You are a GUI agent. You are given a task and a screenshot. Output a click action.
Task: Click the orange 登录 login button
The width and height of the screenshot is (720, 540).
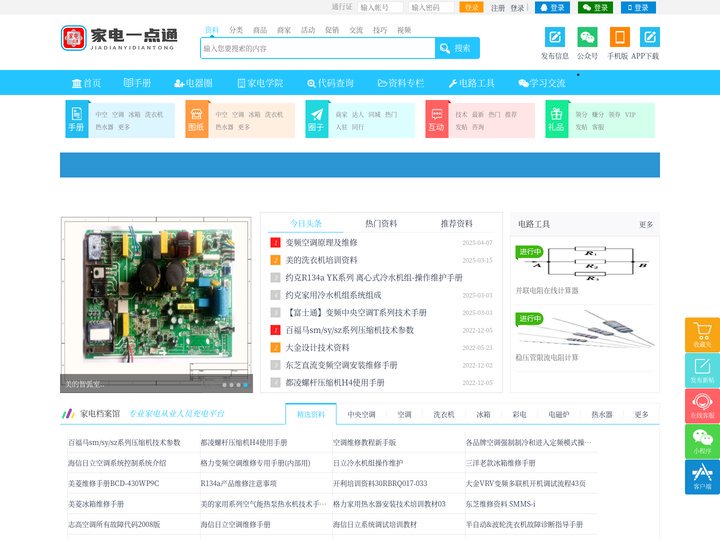point(472,7)
